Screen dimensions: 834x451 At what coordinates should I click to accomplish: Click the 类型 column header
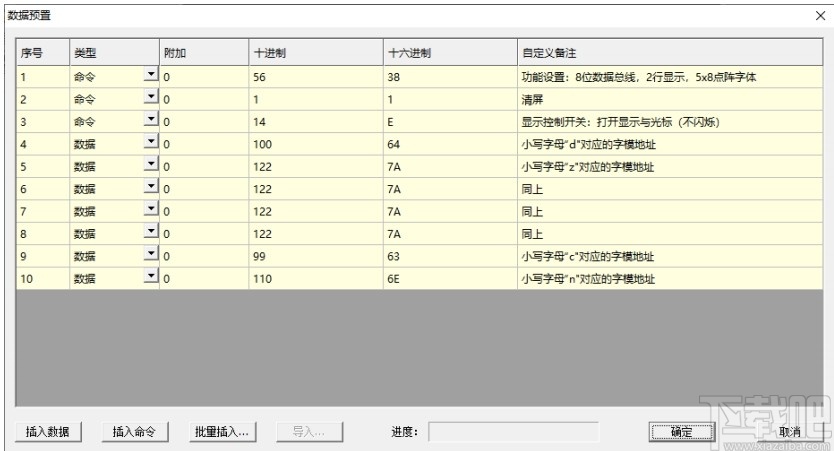pos(114,53)
